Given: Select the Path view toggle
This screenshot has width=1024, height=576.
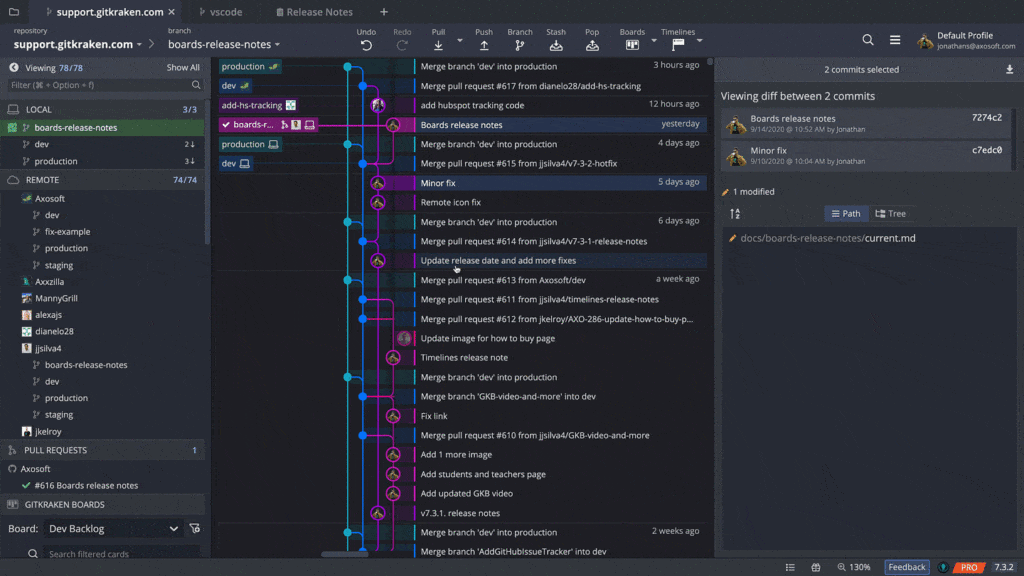Looking at the screenshot, I should [x=846, y=213].
